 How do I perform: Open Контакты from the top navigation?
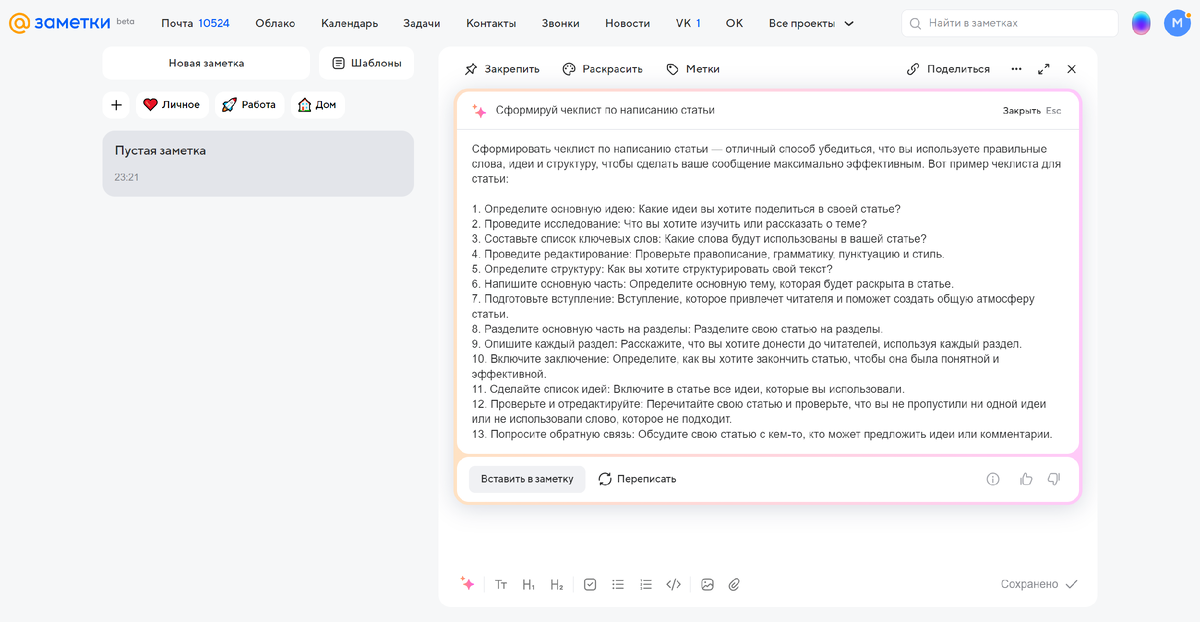[x=491, y=21]
